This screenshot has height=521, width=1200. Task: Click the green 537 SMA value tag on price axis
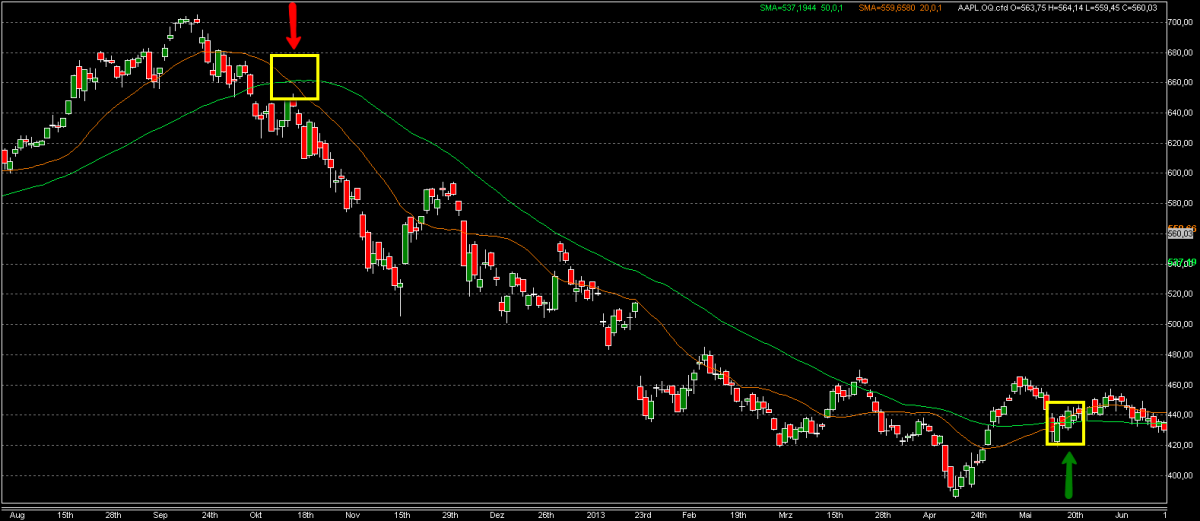(1183, 264)
